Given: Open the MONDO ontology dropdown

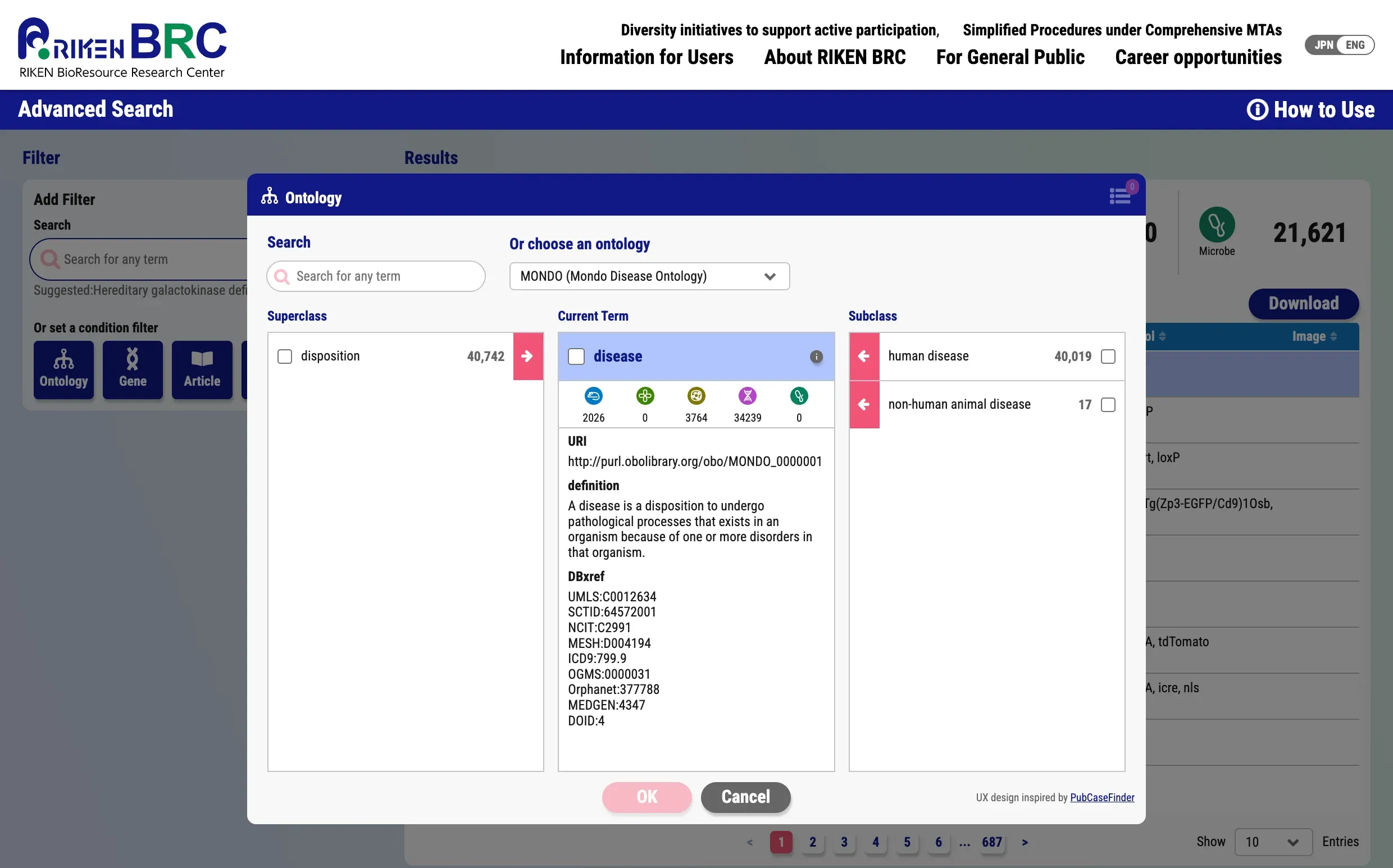Looking at the screenshot, I should (x=649, y=276).
